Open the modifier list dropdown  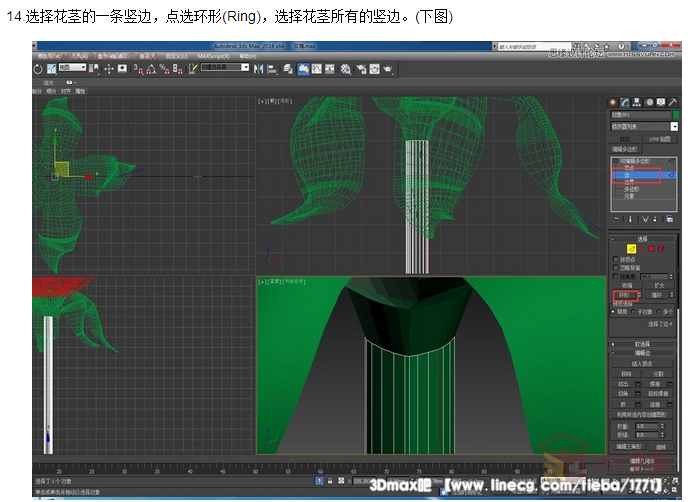tap(638, 127)
